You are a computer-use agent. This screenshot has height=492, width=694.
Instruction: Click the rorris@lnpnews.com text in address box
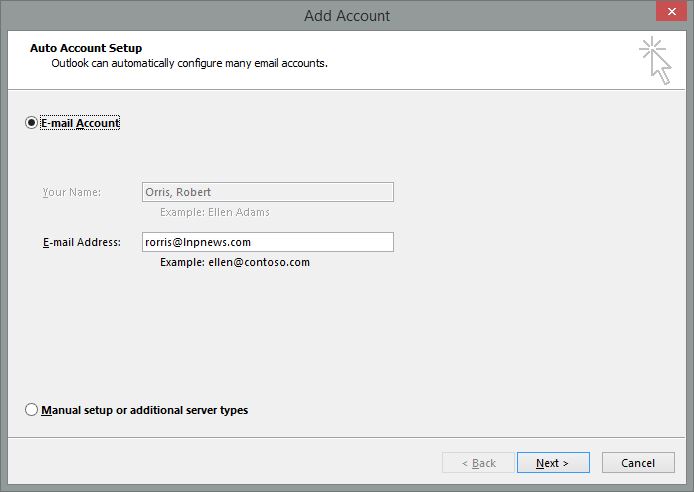198,242
